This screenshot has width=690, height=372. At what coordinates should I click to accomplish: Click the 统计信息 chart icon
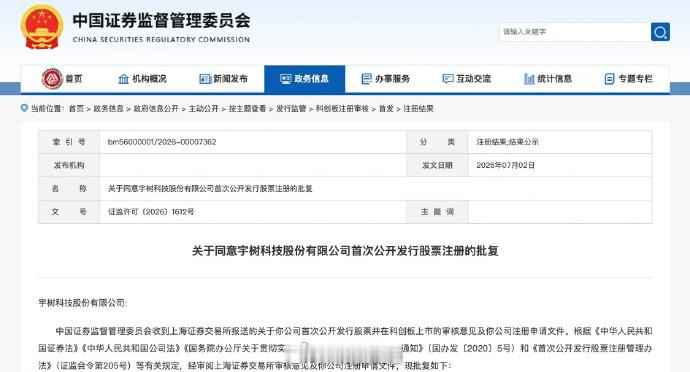pyautogui.click(x=529, y=79)
